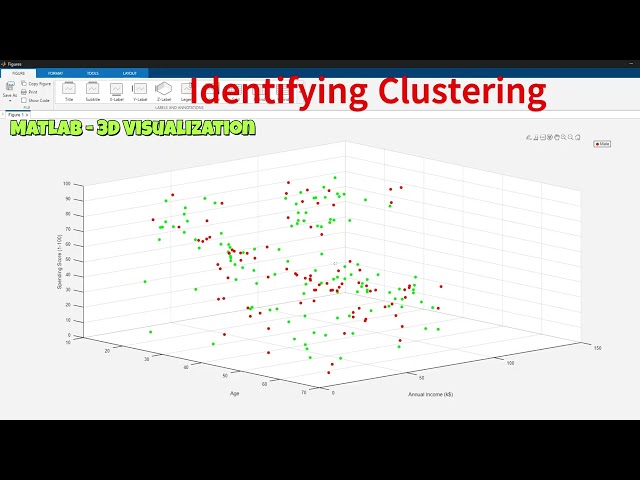Restore view with the home icon
The image size is (640, 480).
tap(578, 138)
